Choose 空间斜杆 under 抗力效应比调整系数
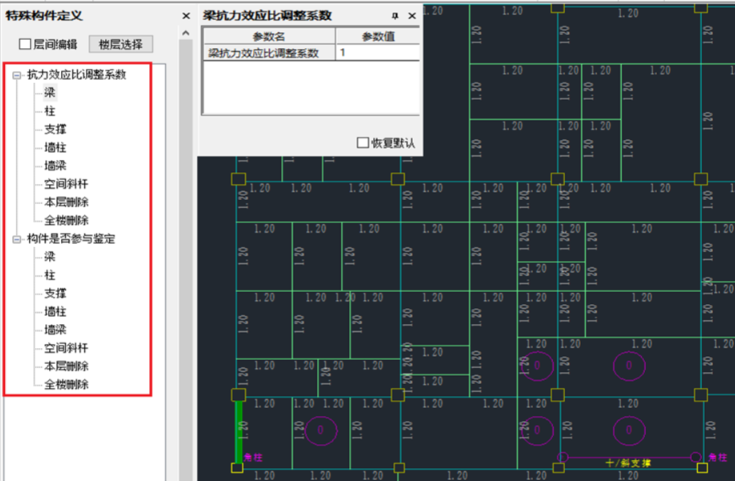Image resolution: width=735 pixels, height=481 pixels. pos(66,184)
